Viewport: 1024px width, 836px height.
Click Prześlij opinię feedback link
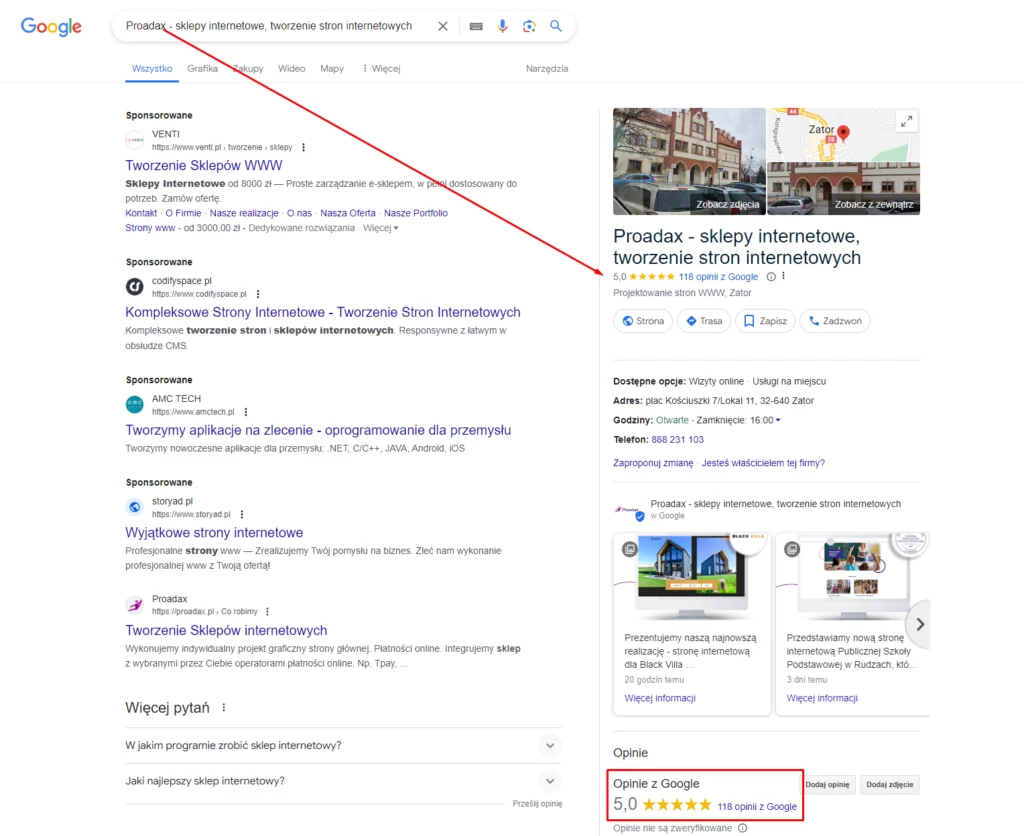(537, 804)
